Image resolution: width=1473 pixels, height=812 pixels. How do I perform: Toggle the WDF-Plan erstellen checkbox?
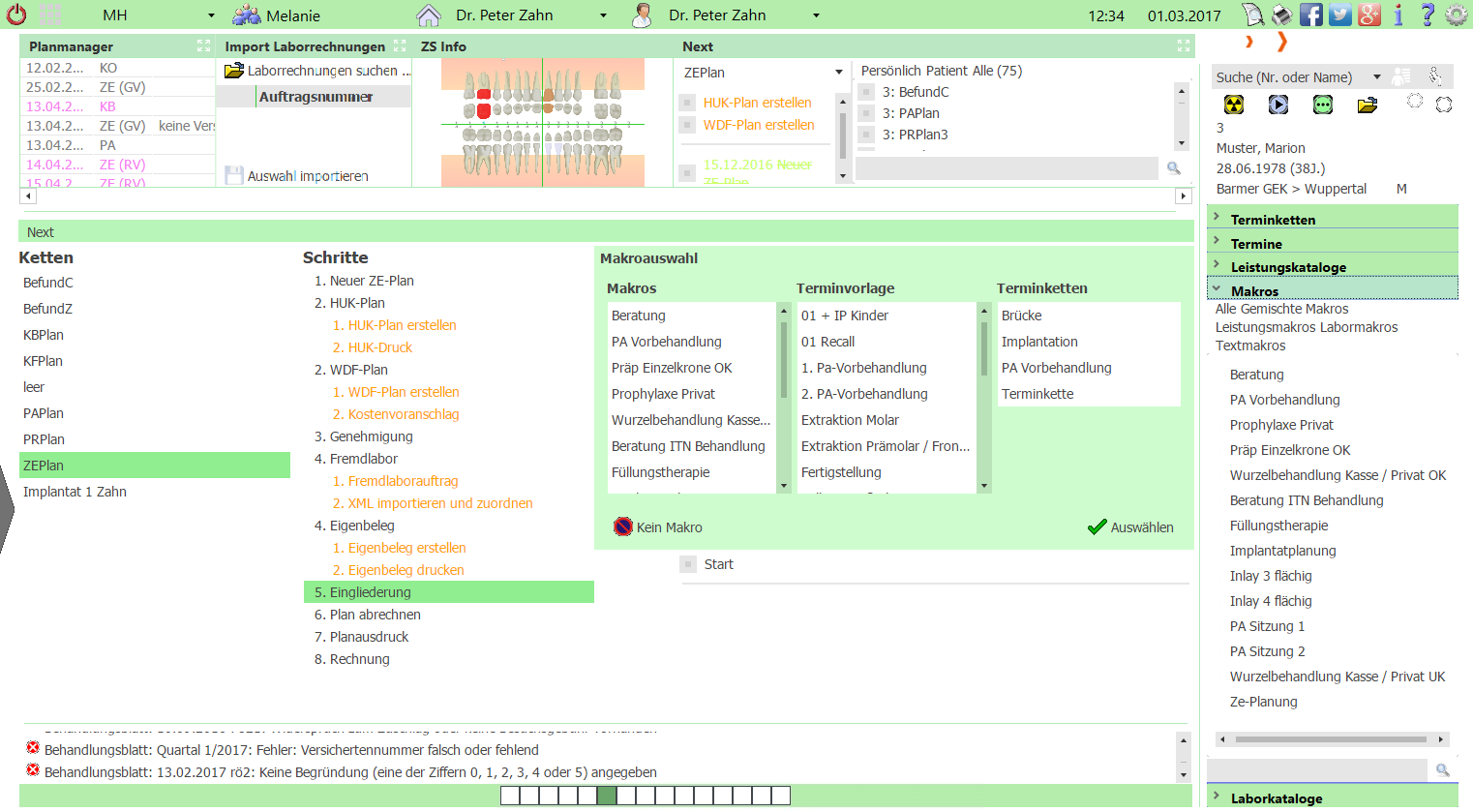[x=687, y=125]
